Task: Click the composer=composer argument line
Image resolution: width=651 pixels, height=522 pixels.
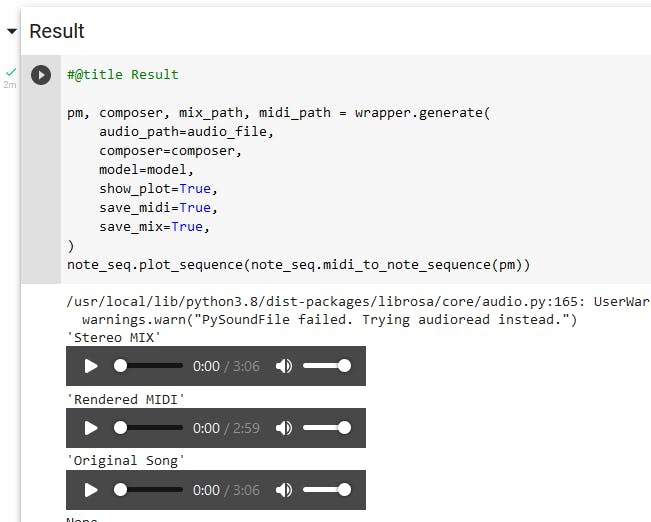Action: pos(170,151)
